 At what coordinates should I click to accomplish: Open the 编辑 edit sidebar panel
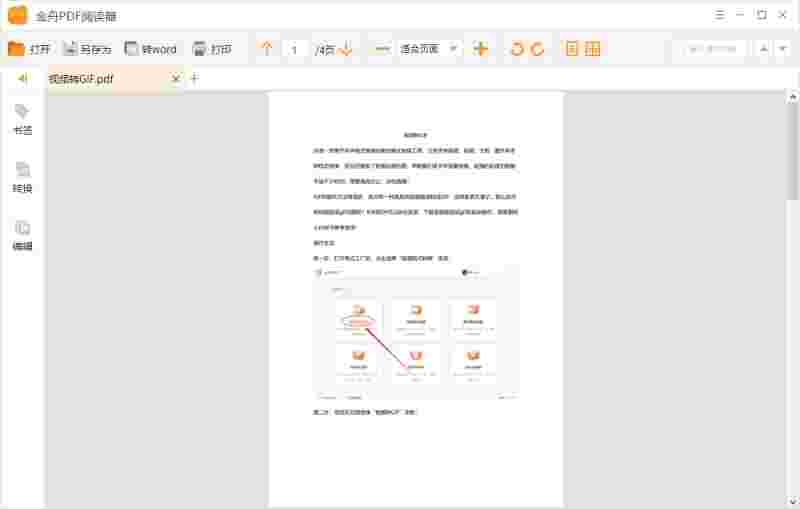click(22, 235)
